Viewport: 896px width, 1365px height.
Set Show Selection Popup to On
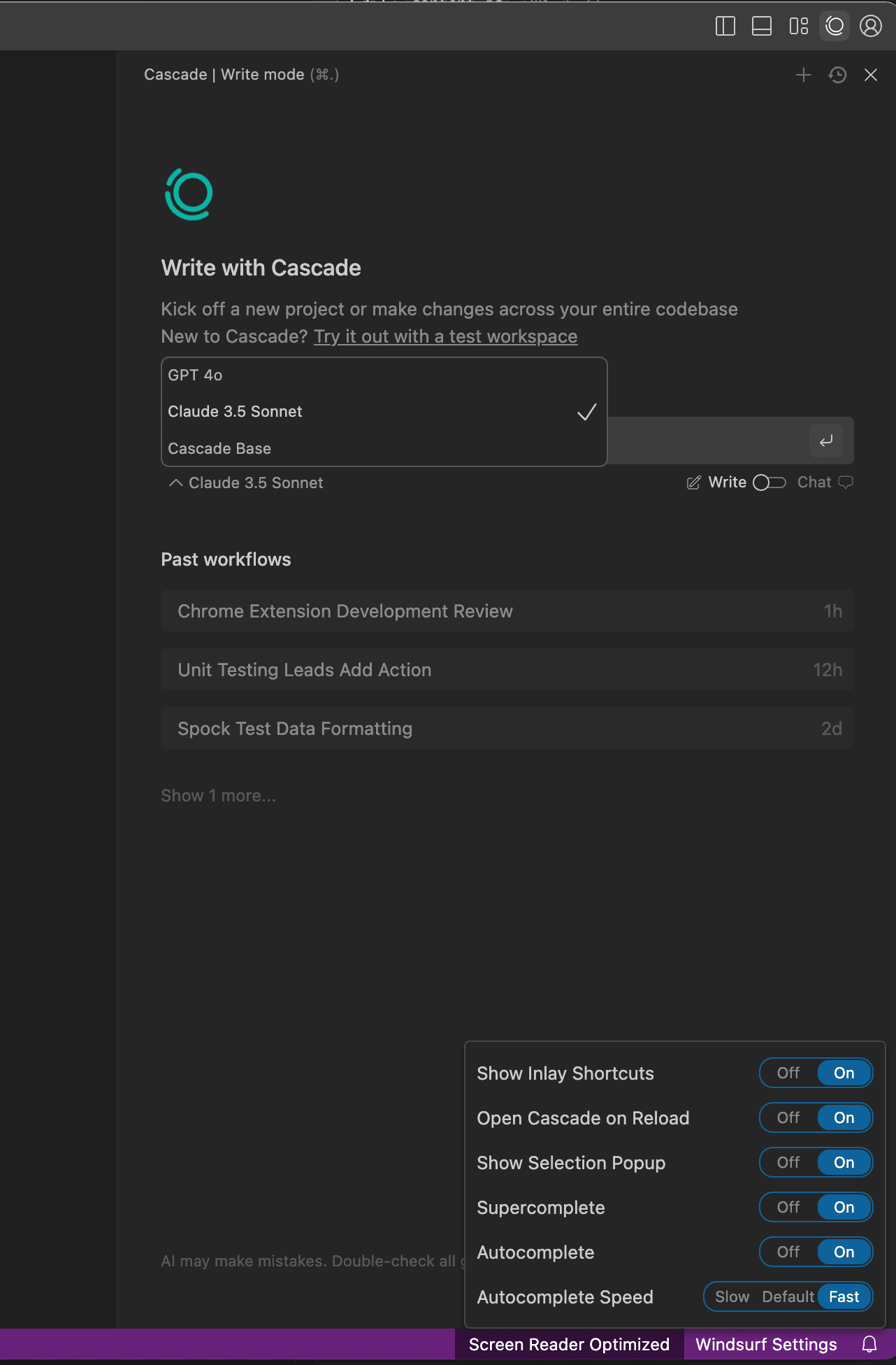pos(844,1162)
